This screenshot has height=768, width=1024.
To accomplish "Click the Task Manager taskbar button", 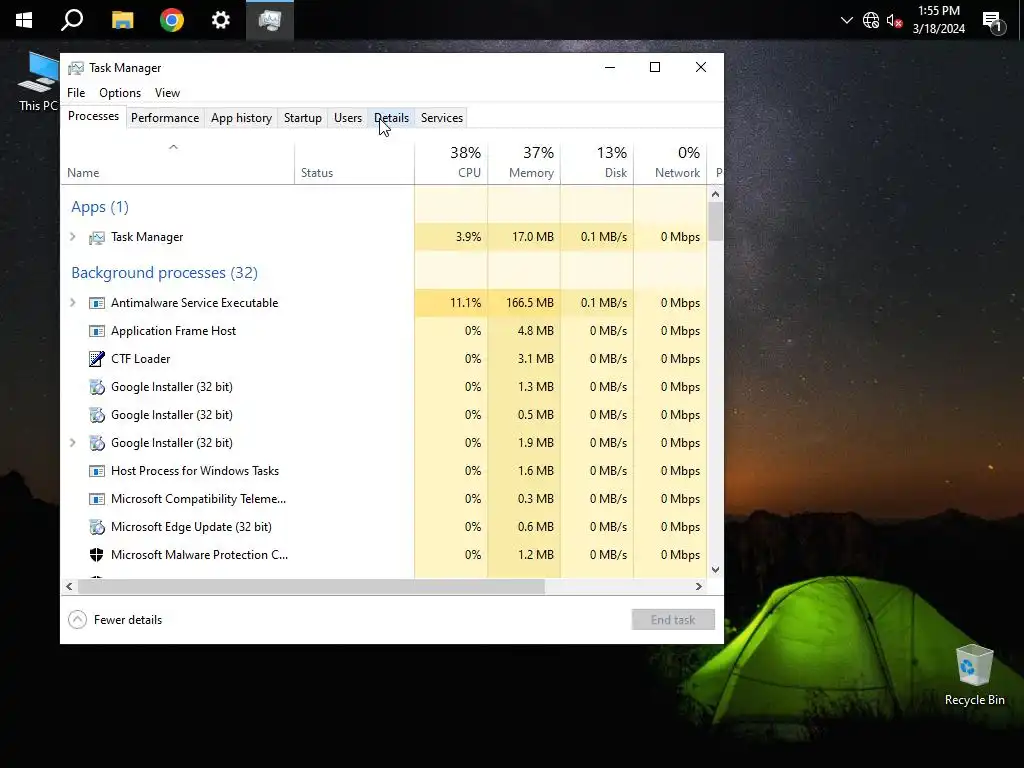I will 270,20.
